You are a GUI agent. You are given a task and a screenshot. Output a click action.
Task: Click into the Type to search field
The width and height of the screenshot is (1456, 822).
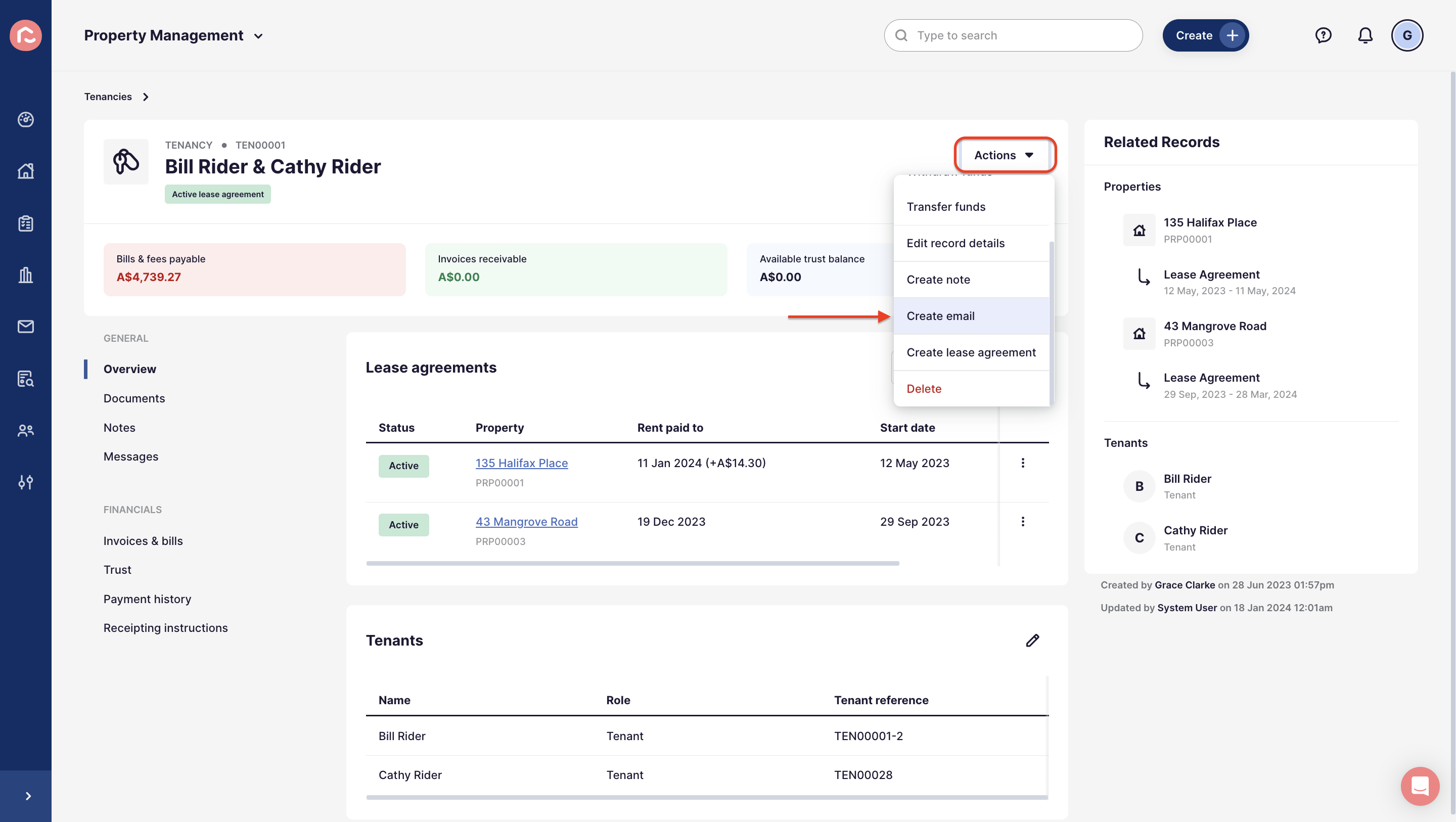[1013, 35]
